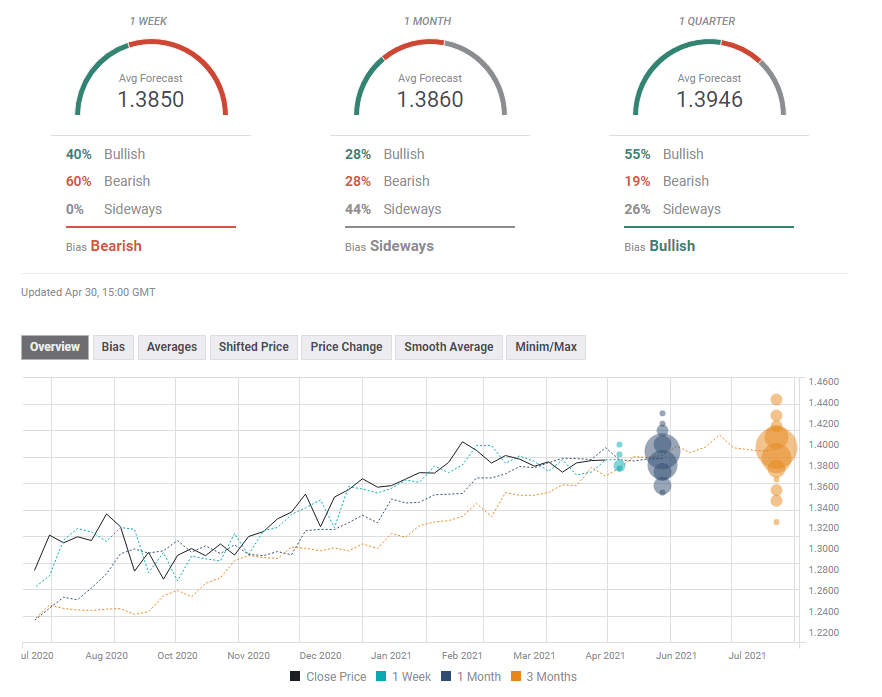Open the Smooth Average tab
Image resolution: width=882 pixels, height=697 pixels.
[448, 347]
